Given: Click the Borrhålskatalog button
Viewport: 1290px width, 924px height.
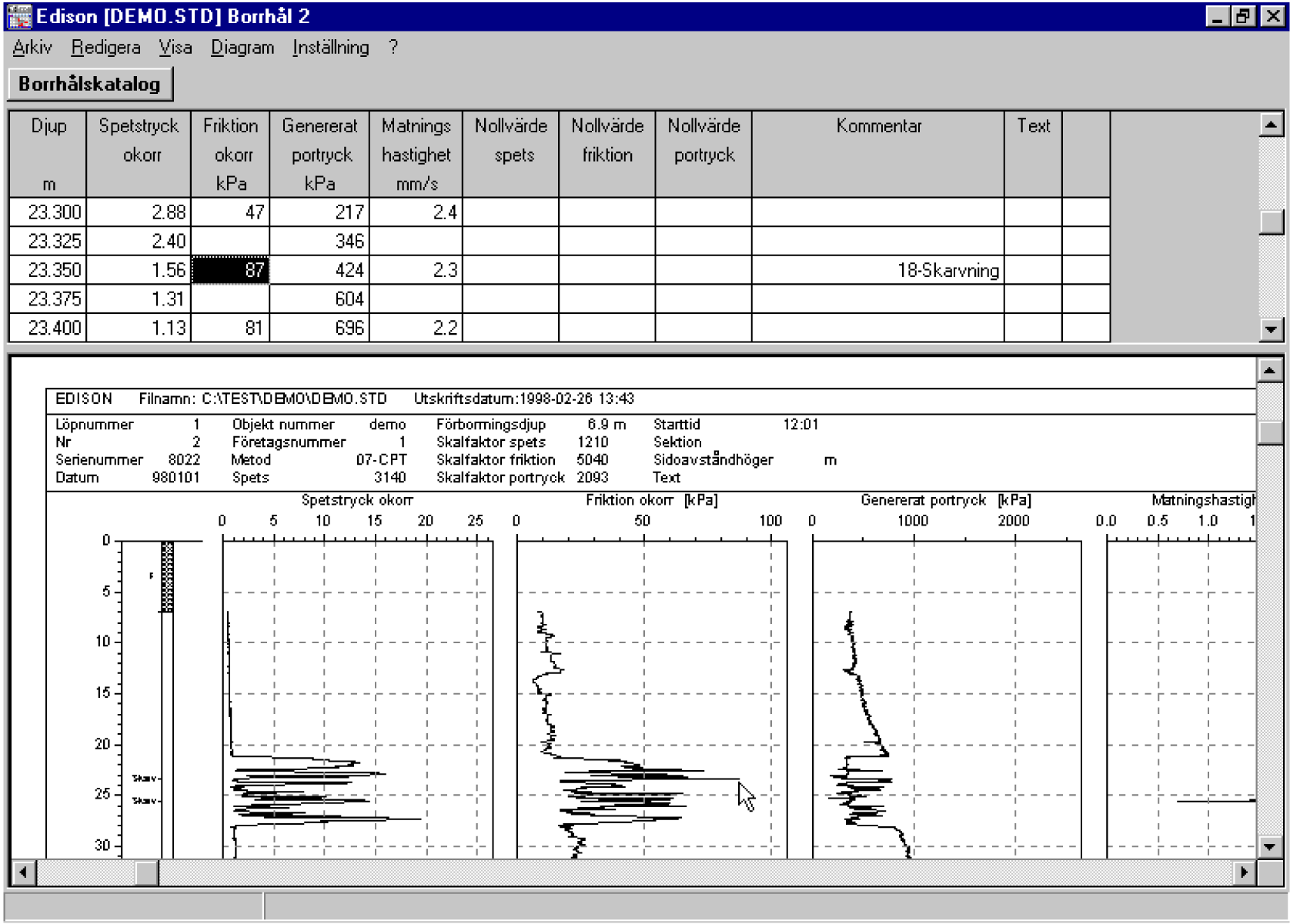Looking at the screenshot, I should coord(89,84).
